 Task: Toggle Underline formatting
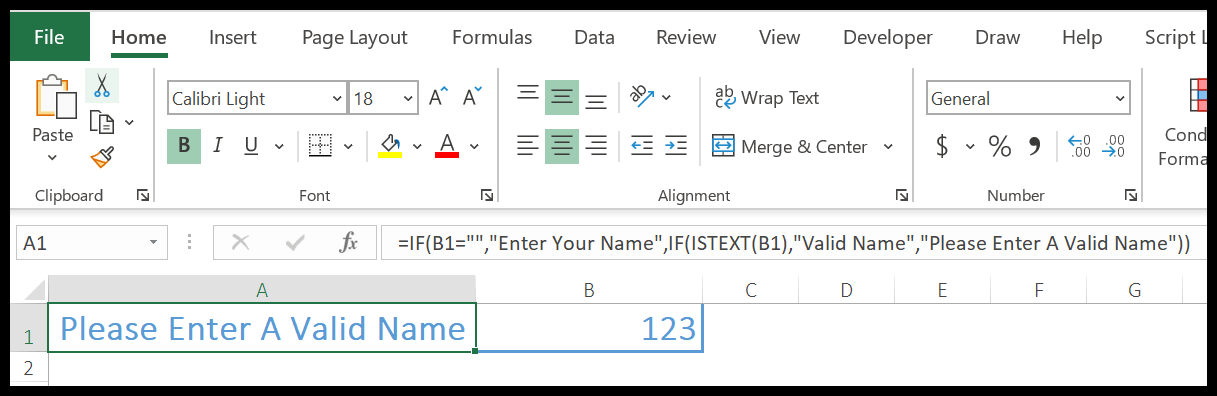(x=250, y=146)
